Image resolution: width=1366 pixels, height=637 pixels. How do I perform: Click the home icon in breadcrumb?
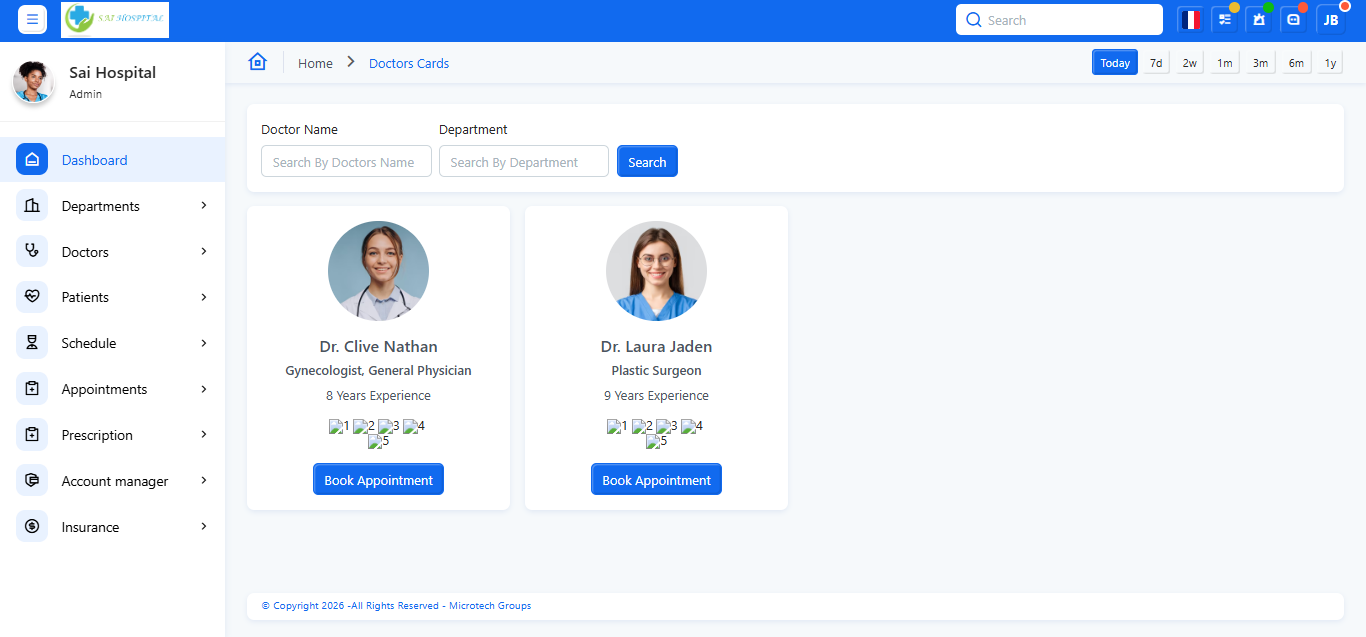click(258, 62)
